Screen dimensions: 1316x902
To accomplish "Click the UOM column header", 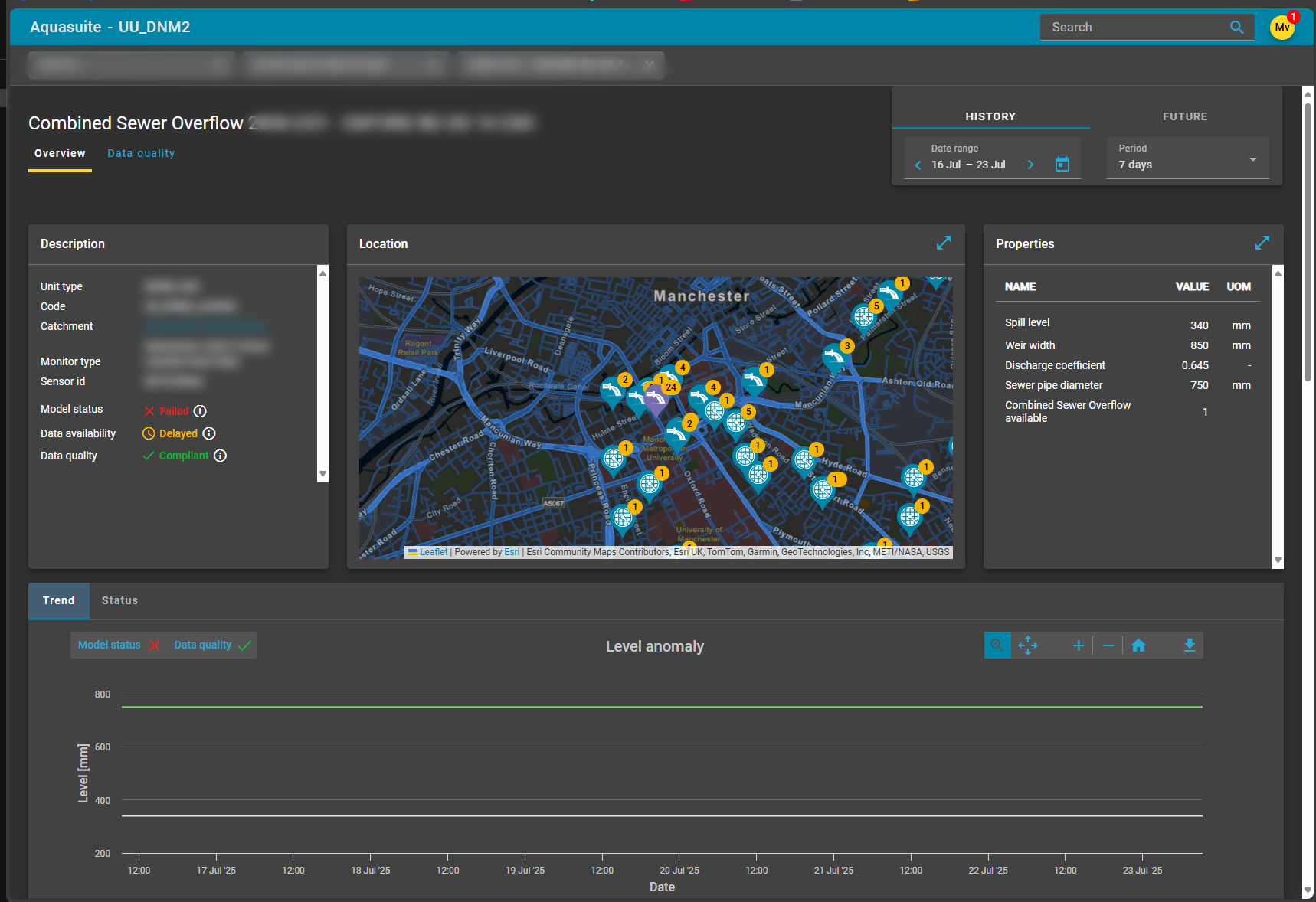I will (x=1239, y=286).
